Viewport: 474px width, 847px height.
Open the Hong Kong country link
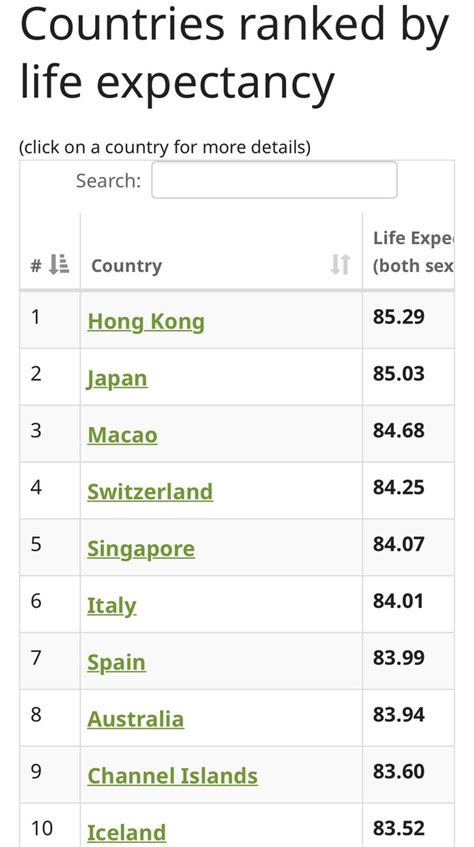(x=146, y=322)
